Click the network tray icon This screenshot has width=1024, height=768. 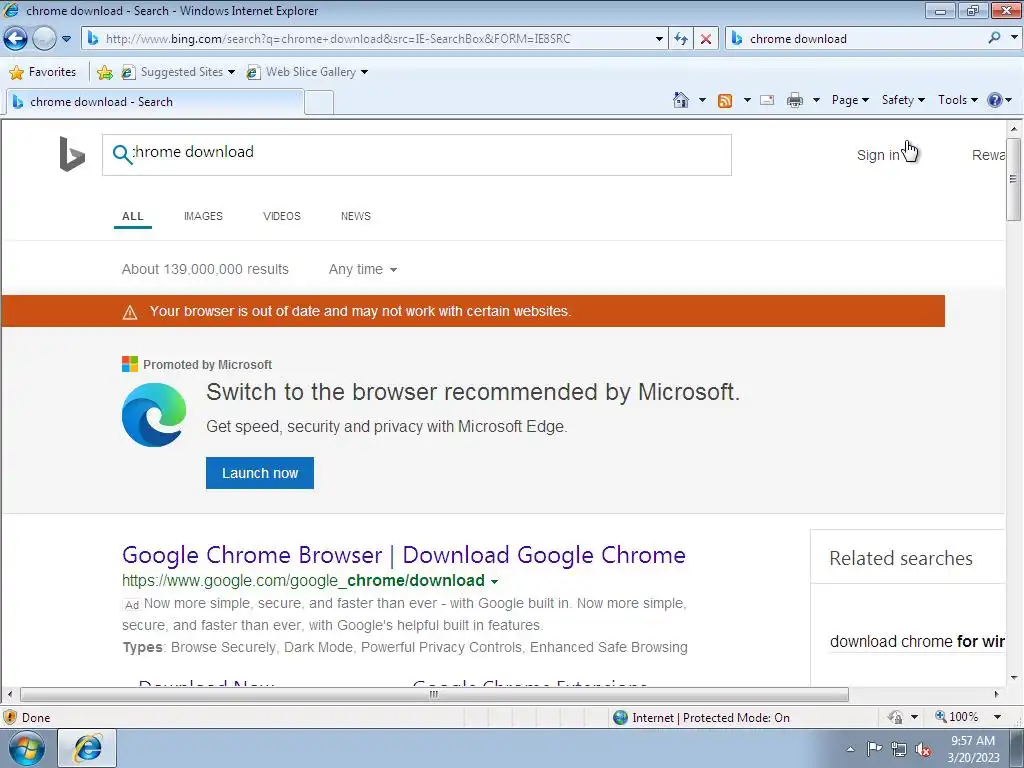[x=899, y=749]
